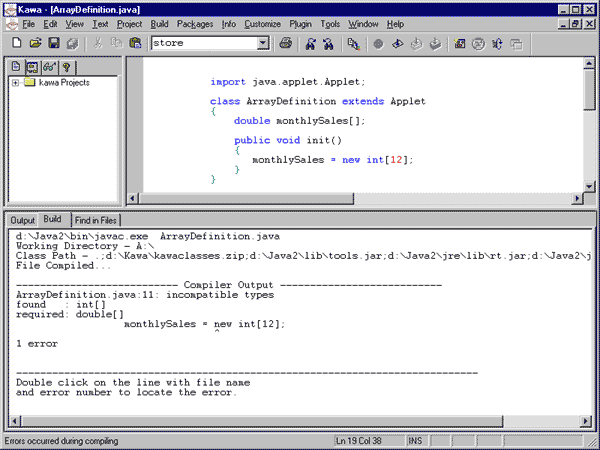The height and width of the screenshot is (450, 600).
Task: Click the editor vertical scrollbar thumb
Action: pyautogui.click(x=589, y=90)
